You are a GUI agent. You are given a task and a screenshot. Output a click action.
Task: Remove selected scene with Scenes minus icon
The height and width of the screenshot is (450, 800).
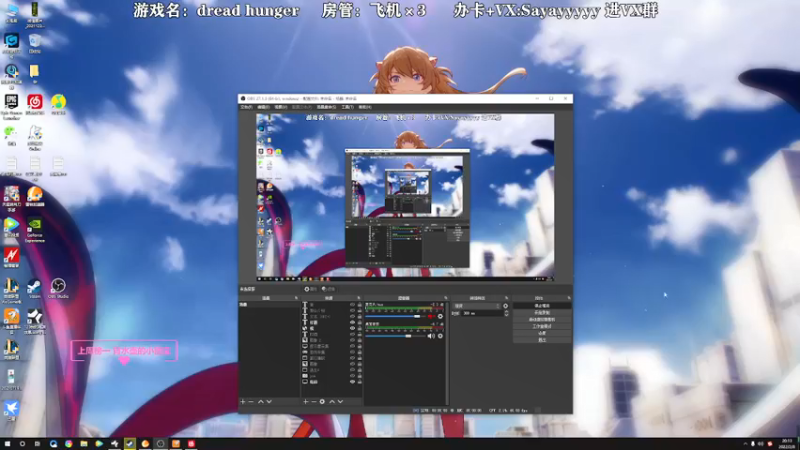tap(251, 402)
